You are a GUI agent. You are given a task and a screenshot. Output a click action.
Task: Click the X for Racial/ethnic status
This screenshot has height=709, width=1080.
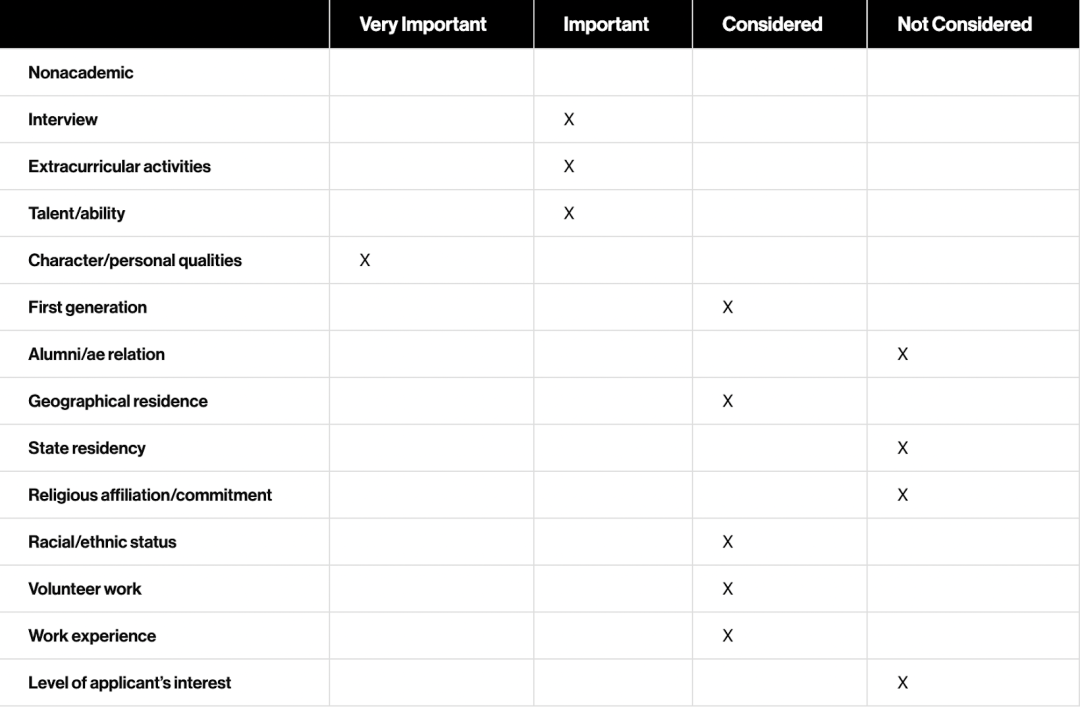point(728,542)
